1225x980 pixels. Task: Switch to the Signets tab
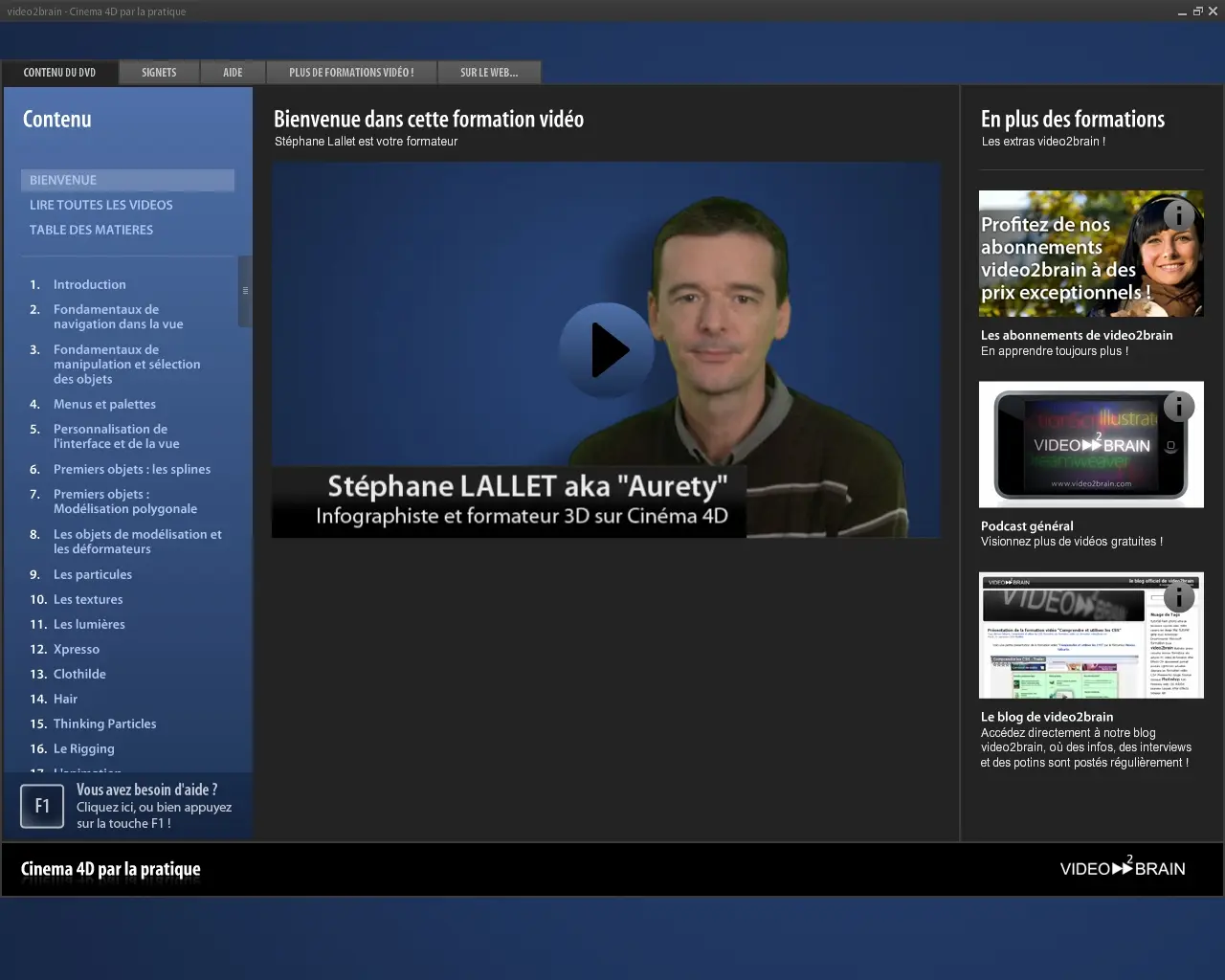(159, 73)
